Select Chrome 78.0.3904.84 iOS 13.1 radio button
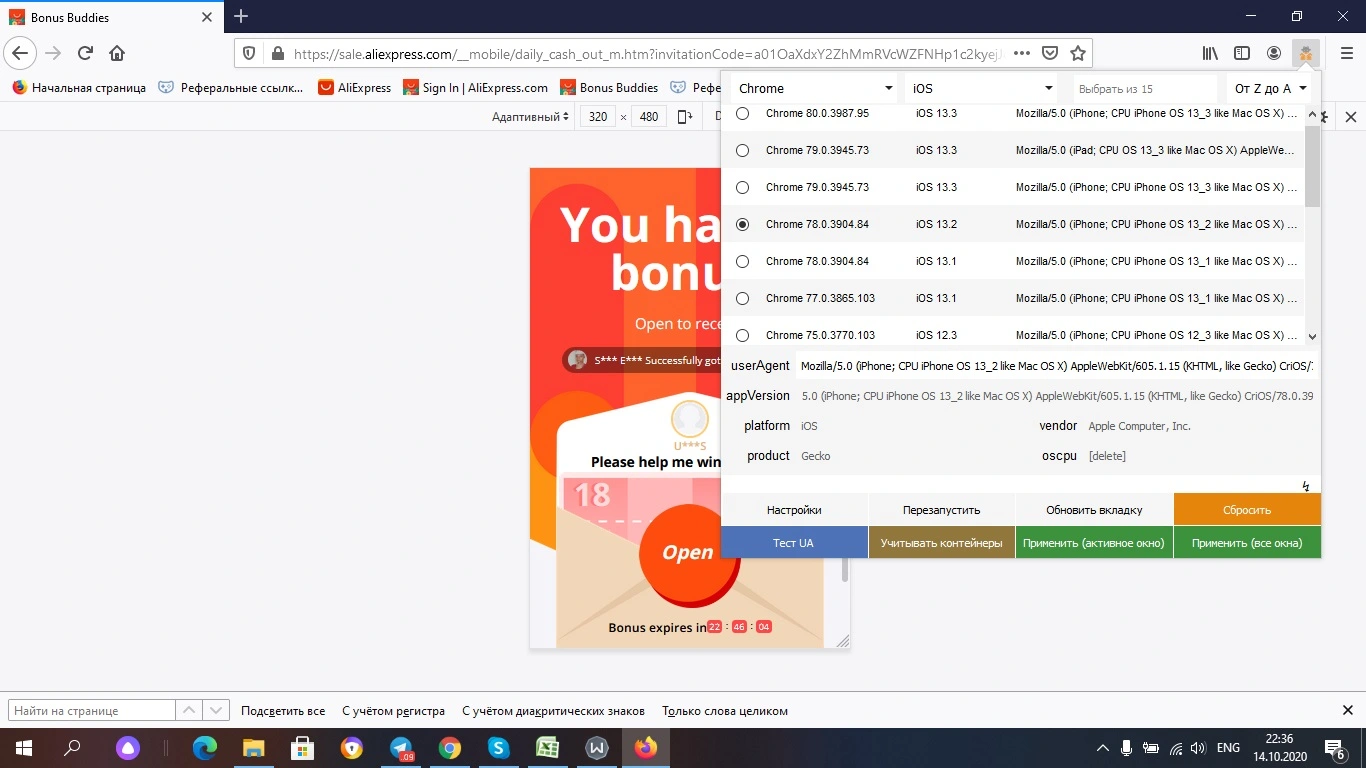1366x768 pixels. [742, 262]
